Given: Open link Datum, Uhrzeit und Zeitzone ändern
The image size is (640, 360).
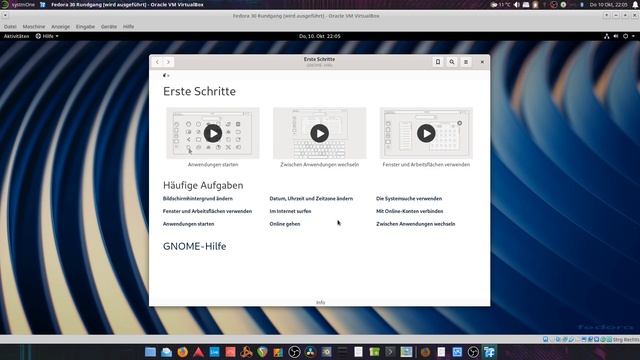Looking at the screenshot, I should click(311, 199).
